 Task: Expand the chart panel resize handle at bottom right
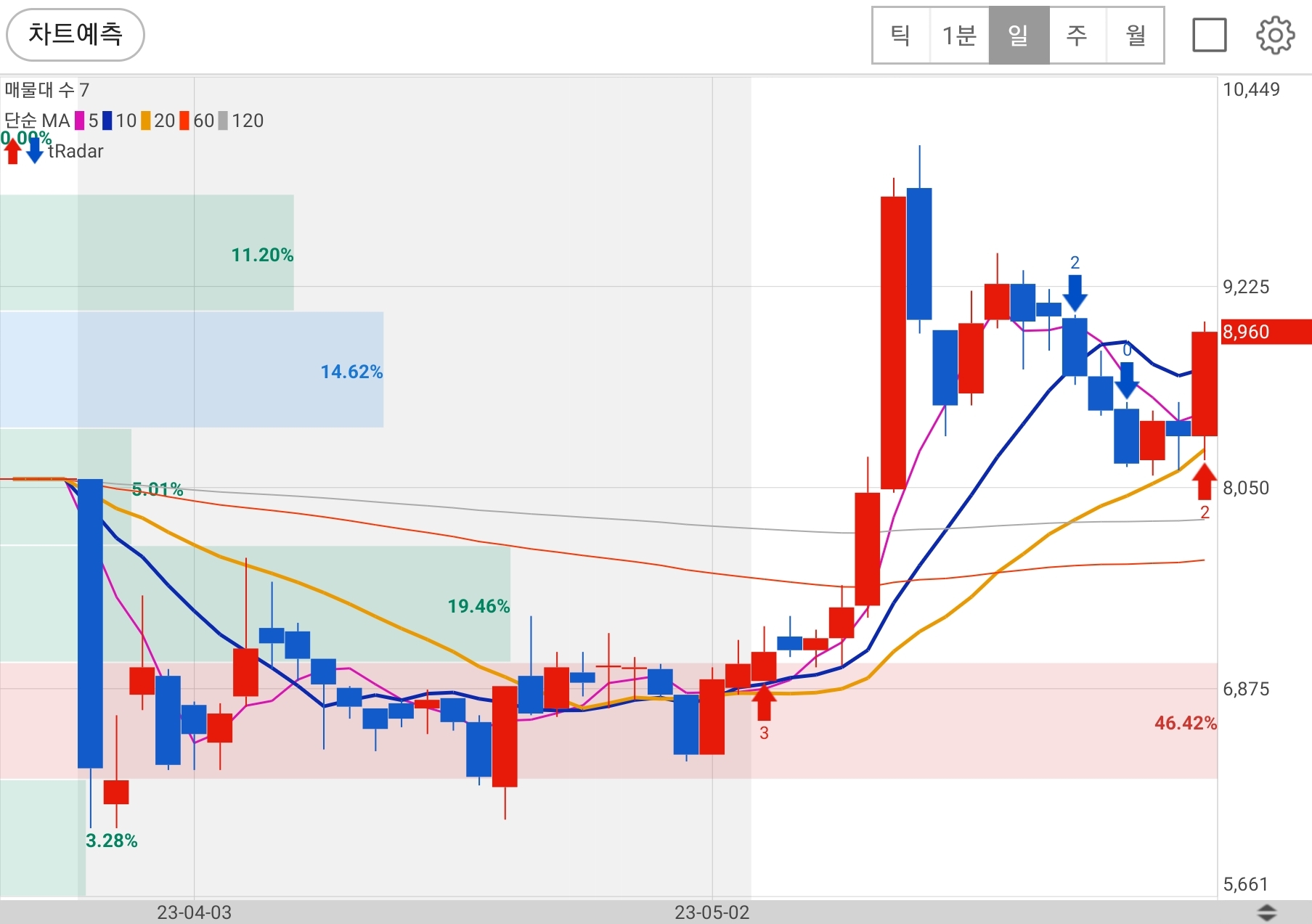pos(1266,912)
